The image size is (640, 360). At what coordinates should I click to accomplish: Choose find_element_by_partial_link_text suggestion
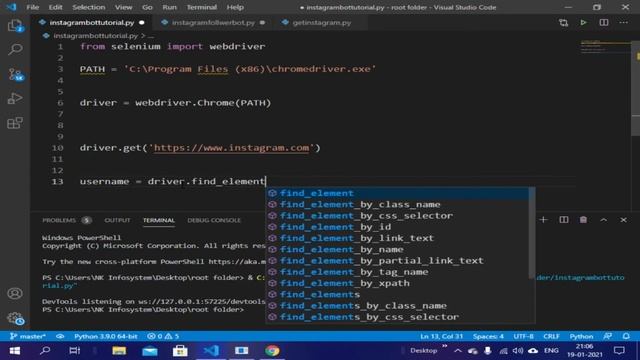pos(398,260)
